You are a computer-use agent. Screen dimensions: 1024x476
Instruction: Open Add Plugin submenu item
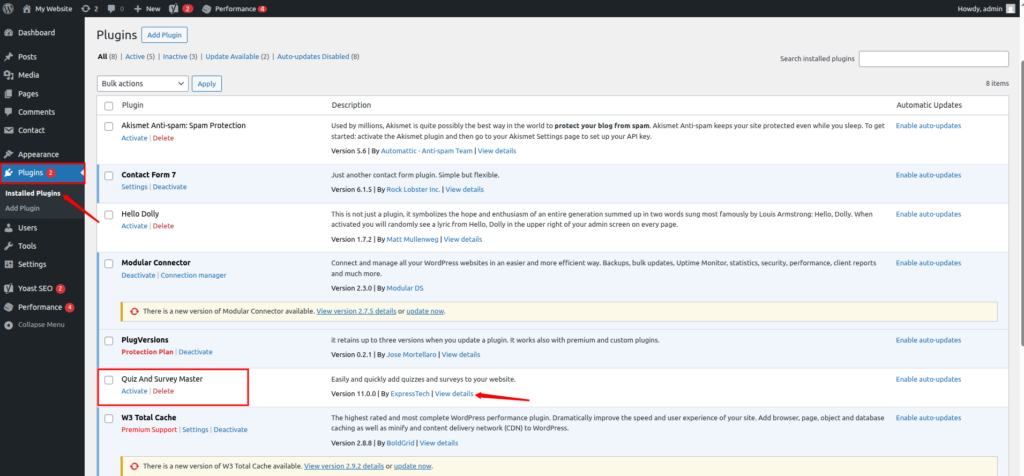pos(22,208)
